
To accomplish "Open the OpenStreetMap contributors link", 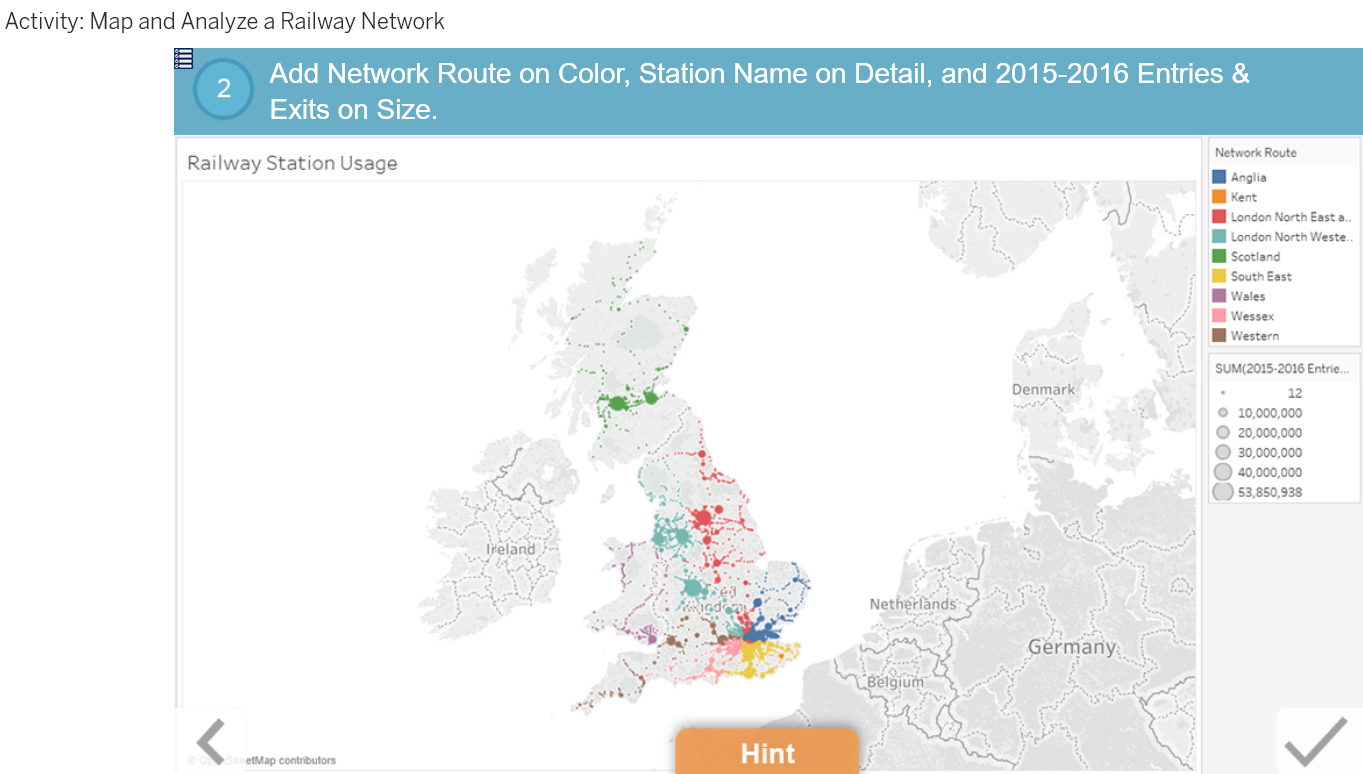I will (262, 760).
